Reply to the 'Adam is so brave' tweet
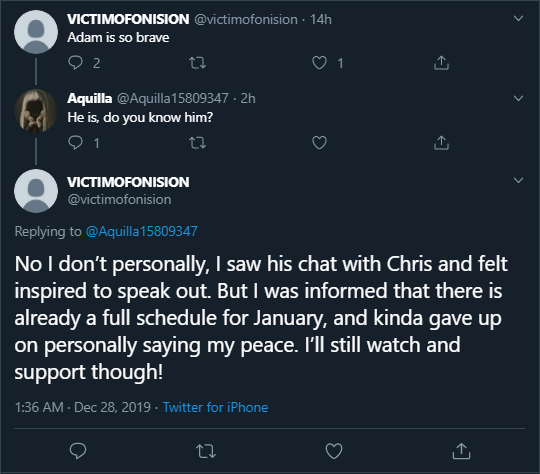Image resolution: width=540 pixels, height=474 pixels. [x=75, y=63]
